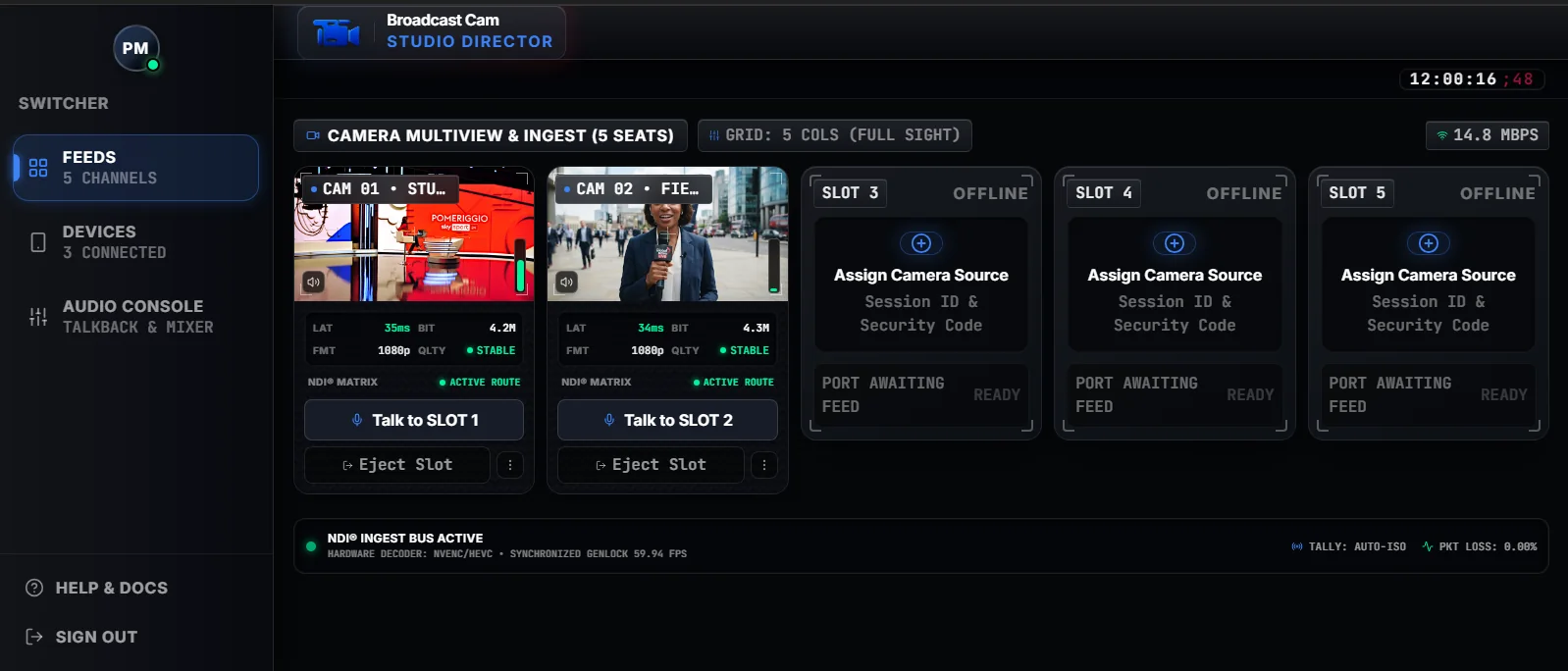Click the Audio Console sliders icon

(x=38, y=317)
